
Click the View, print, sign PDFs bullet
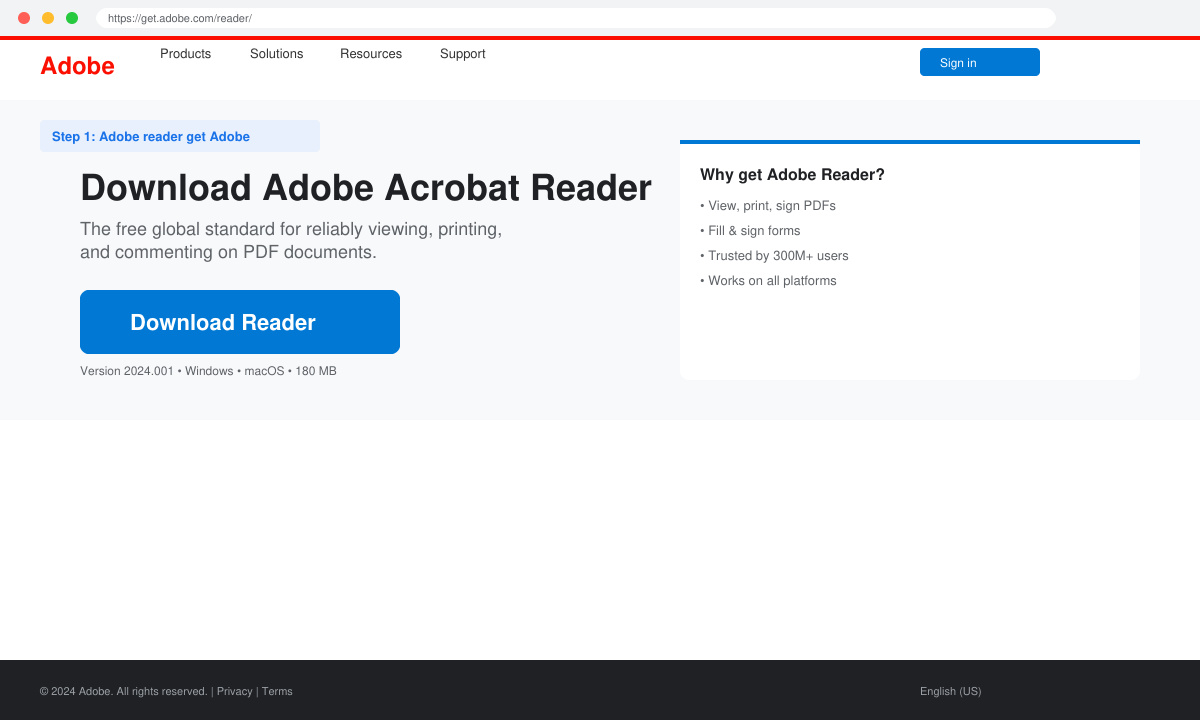tap(768, 206)
